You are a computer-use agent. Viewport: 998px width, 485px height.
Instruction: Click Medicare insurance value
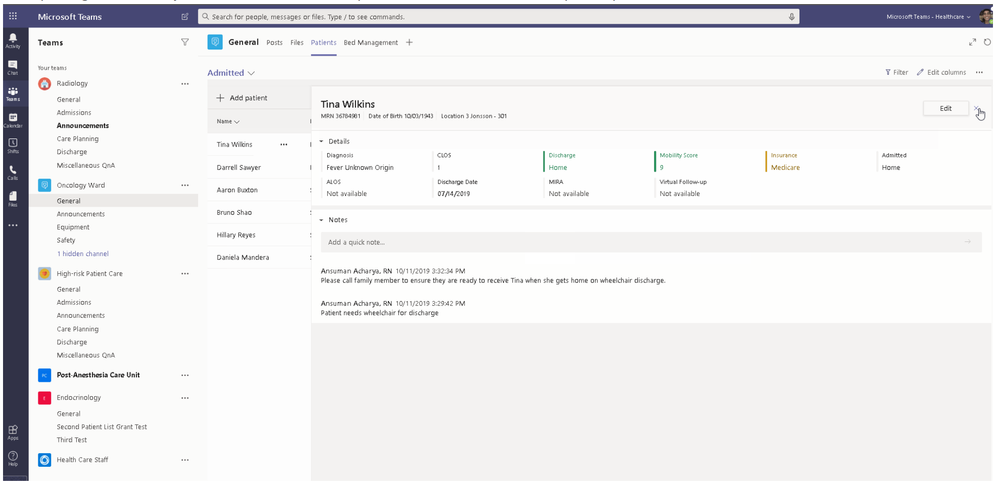pos(785,167)
